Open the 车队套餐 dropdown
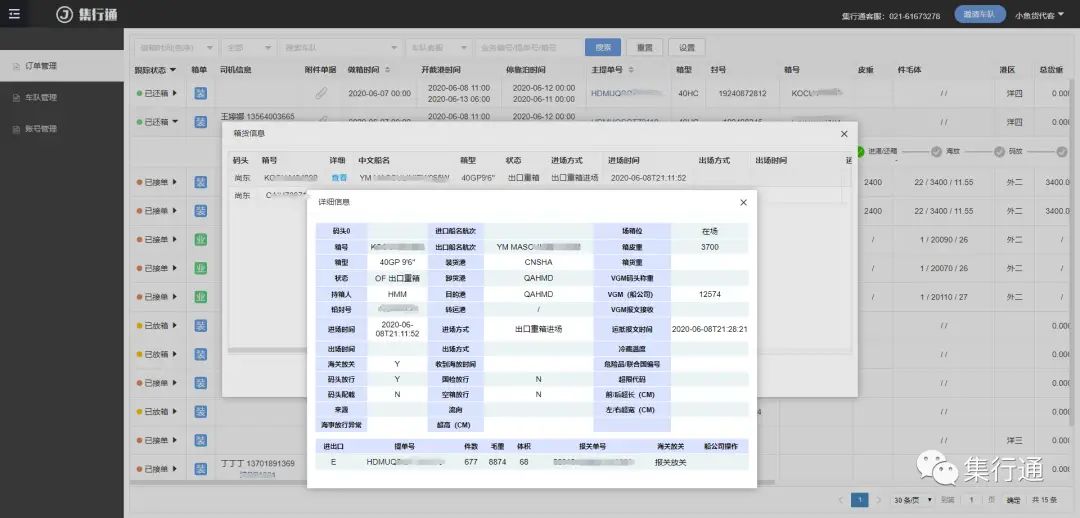 [438, 48]
